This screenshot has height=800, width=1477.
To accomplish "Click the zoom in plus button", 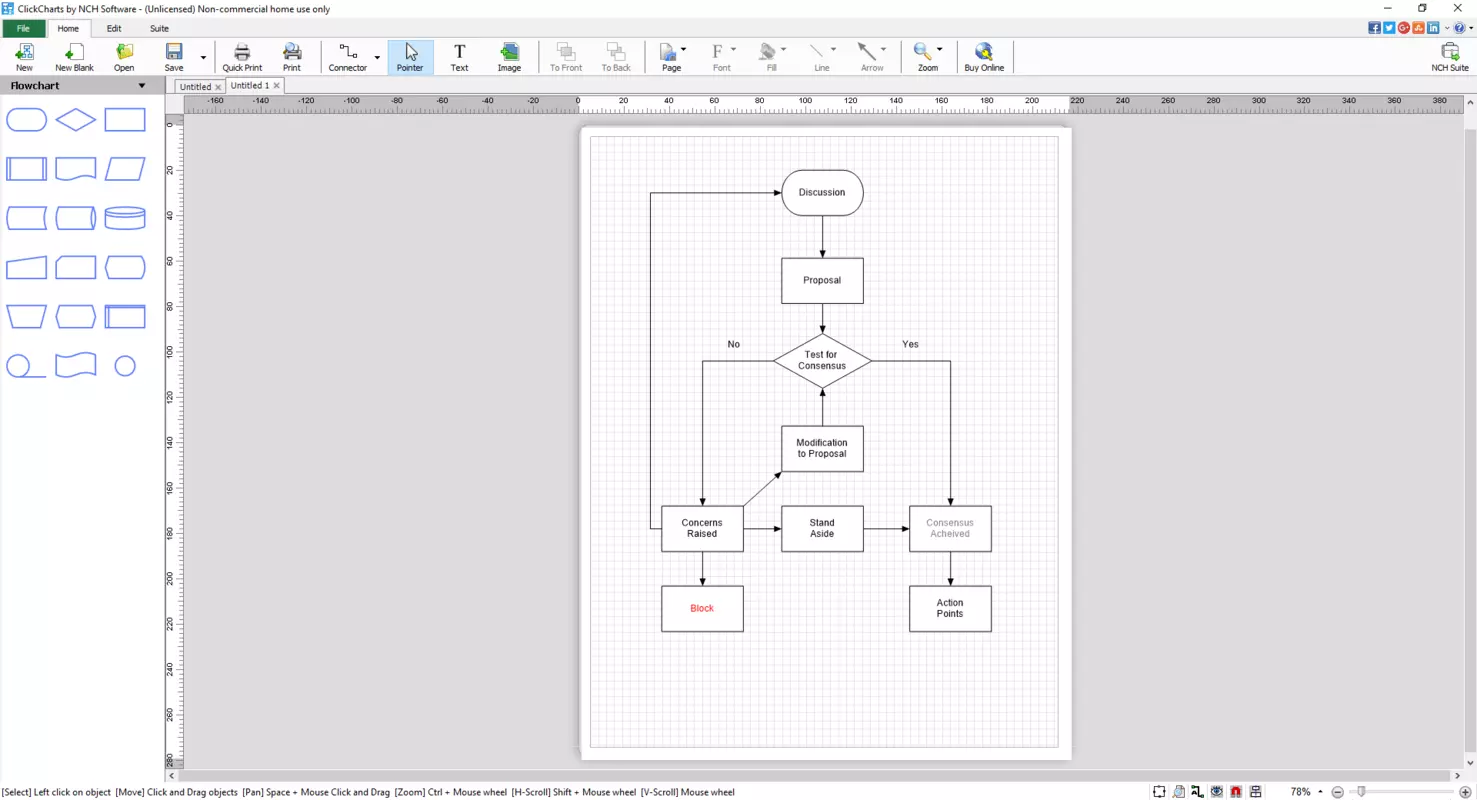I will coord(1466,792).
